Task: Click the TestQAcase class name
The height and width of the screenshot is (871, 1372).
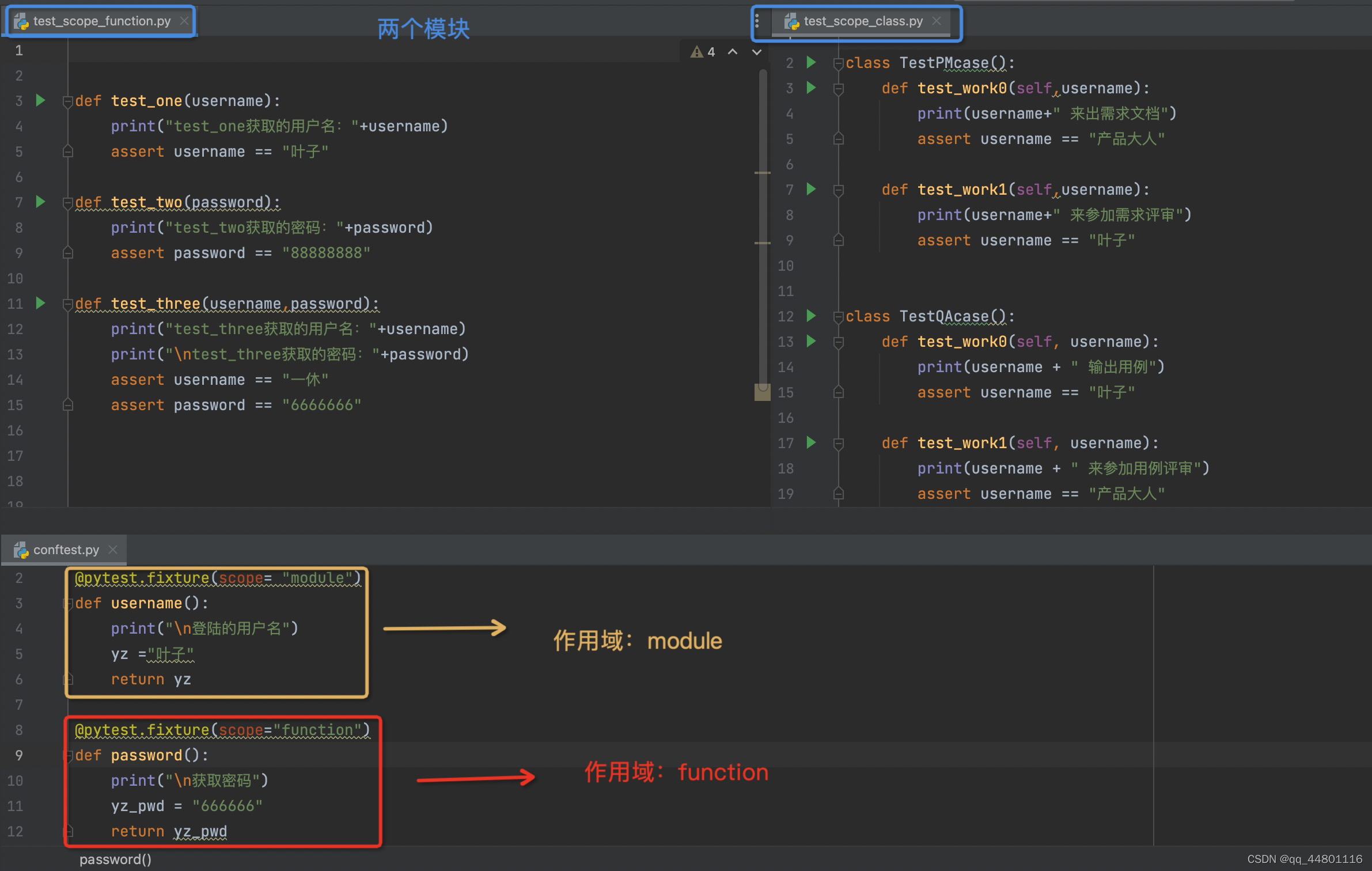Action: pos(944,316)
